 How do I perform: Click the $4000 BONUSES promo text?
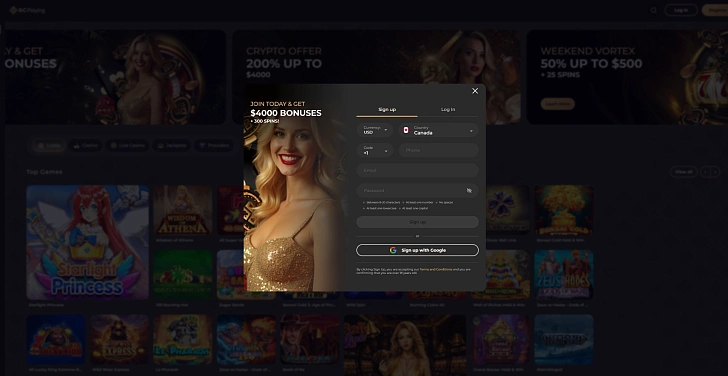pyautogui.click(x=286, y=113)
